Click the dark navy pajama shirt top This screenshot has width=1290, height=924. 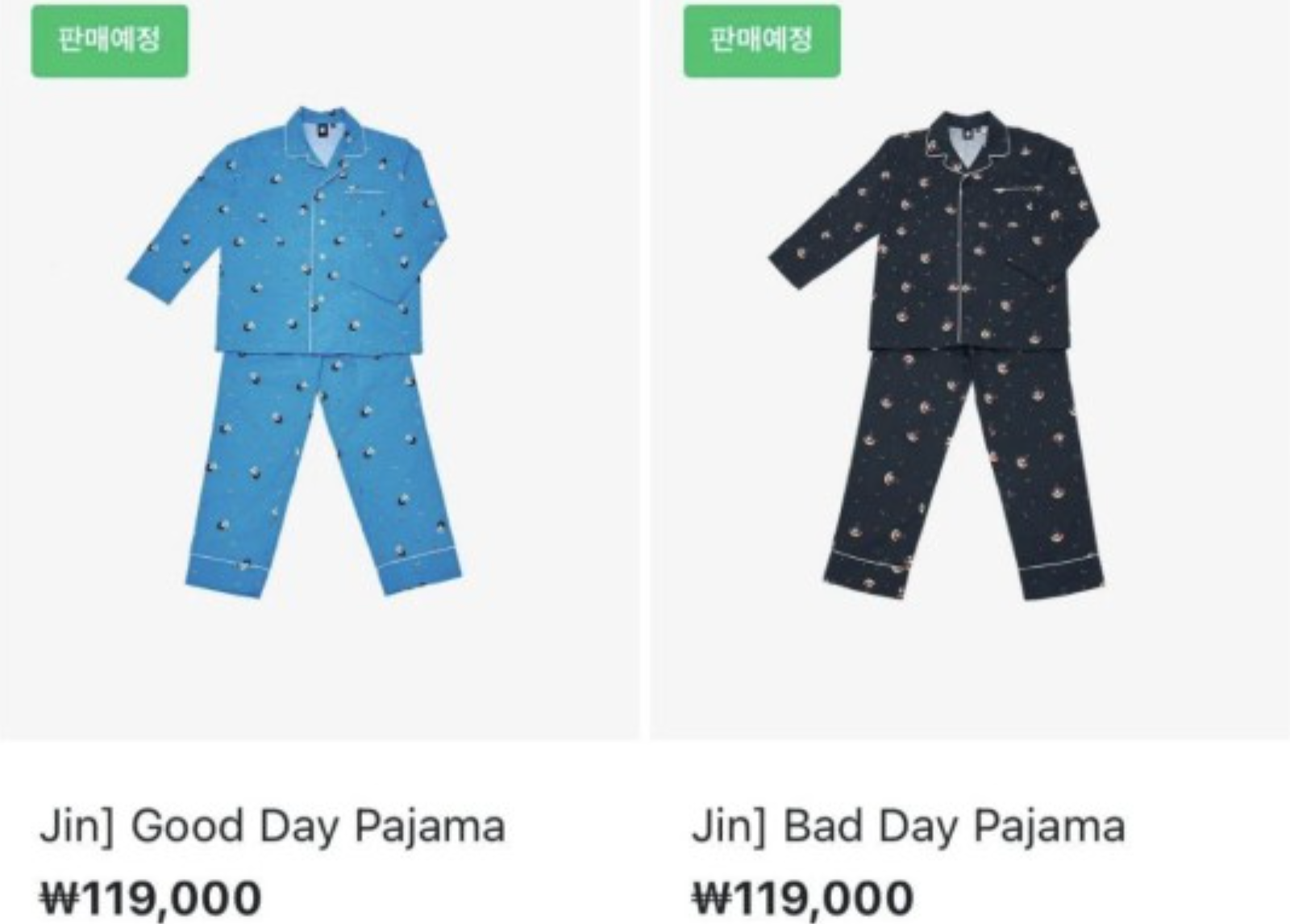click(x=934, y=231)
